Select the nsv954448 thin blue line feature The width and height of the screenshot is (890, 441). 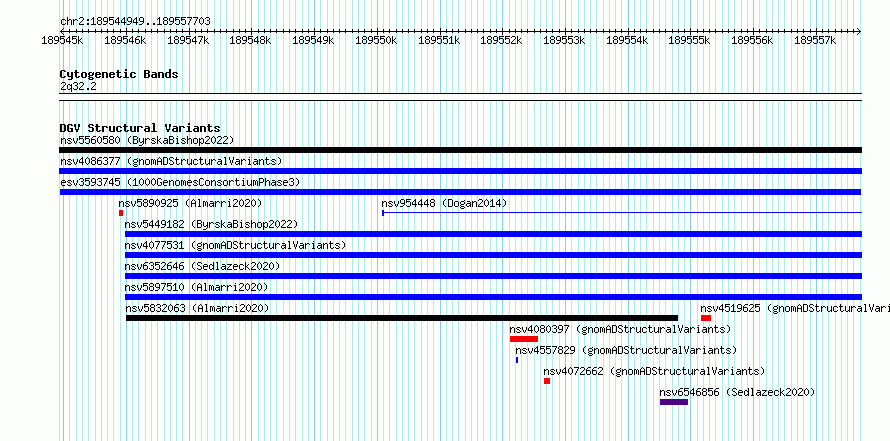622,213
